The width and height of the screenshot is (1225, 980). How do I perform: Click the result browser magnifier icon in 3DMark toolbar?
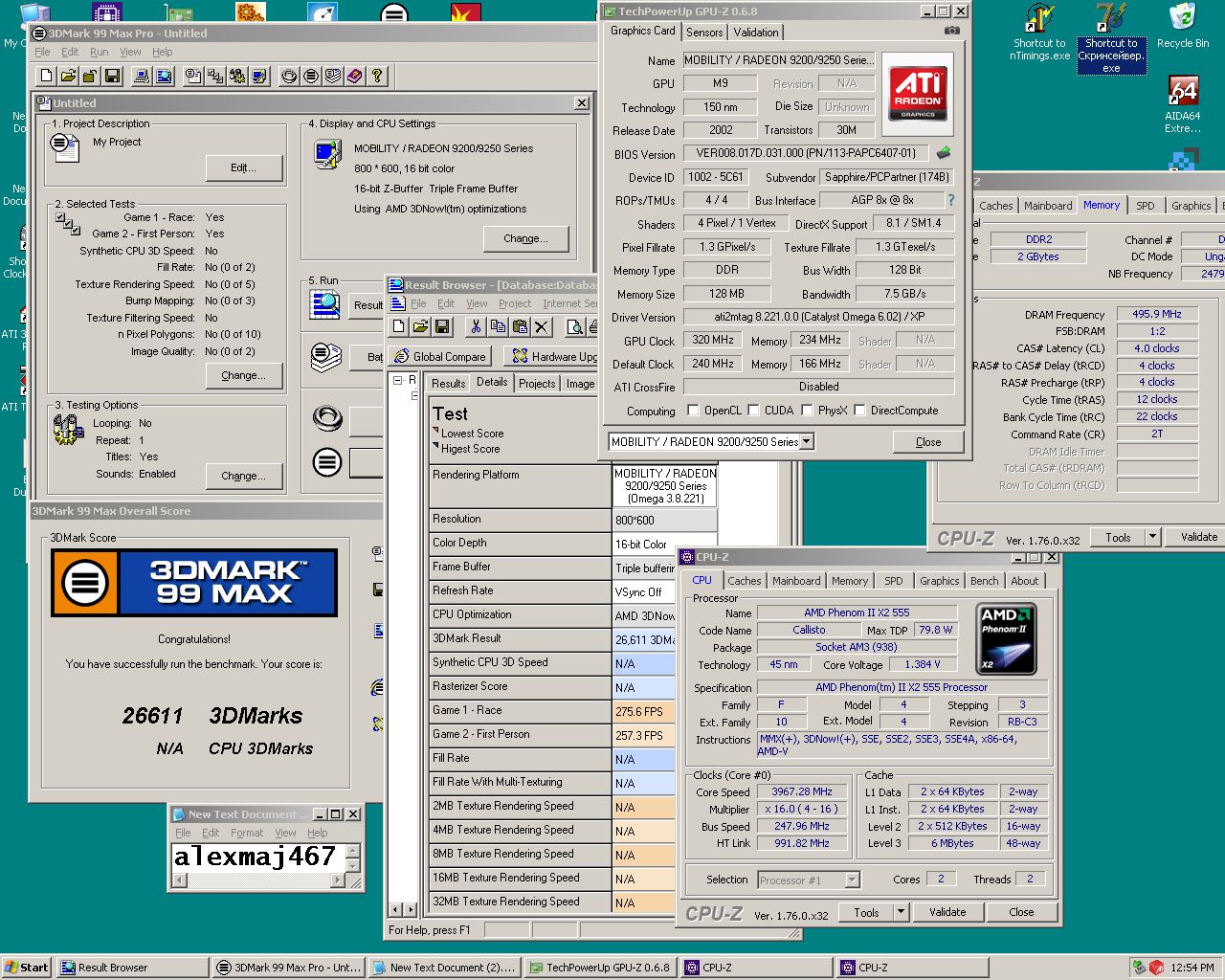pyautogui.click(x=165, y=76)
